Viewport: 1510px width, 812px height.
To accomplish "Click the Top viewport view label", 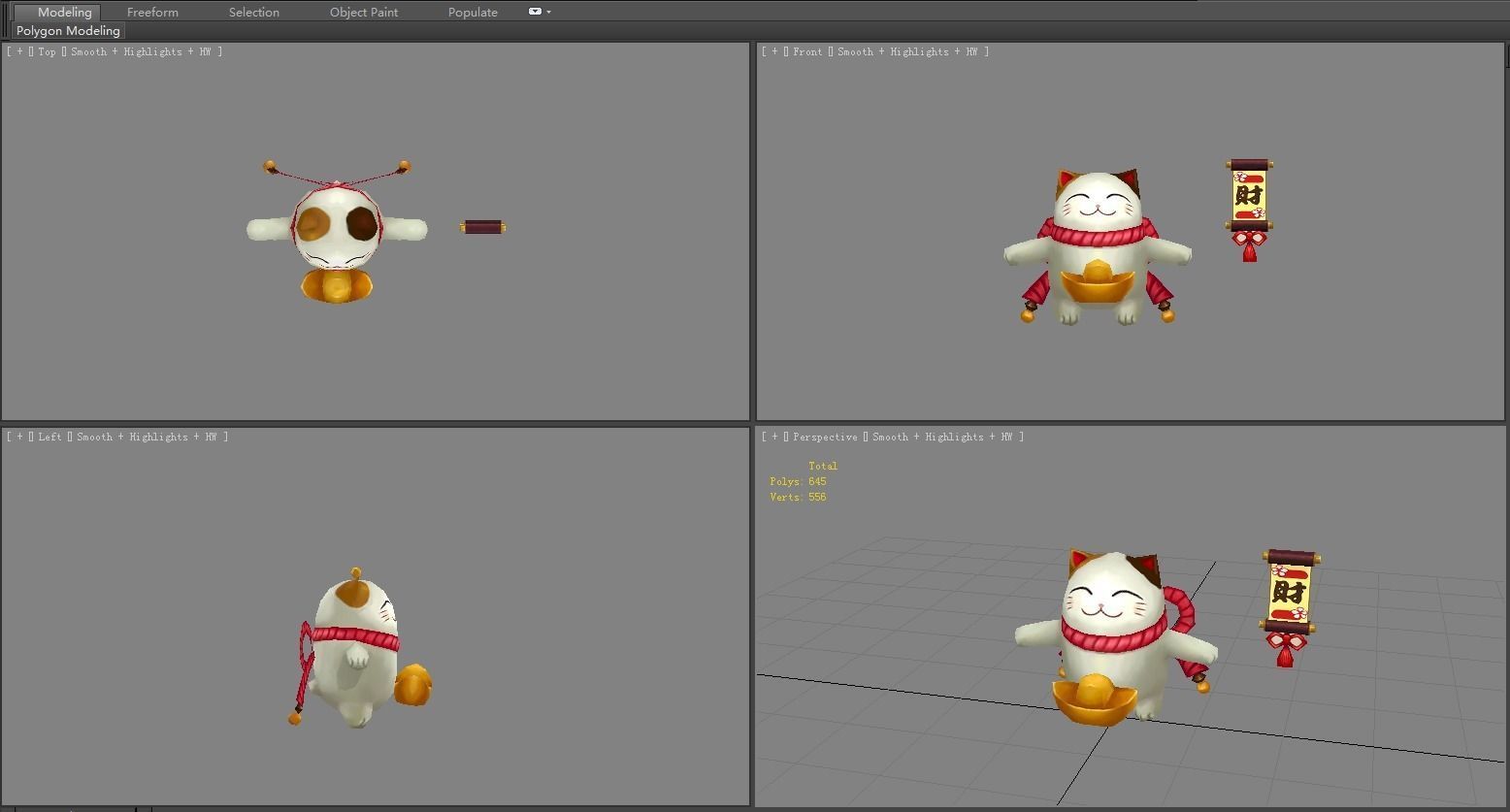I will pyautogui.click(x=47, y=51).
